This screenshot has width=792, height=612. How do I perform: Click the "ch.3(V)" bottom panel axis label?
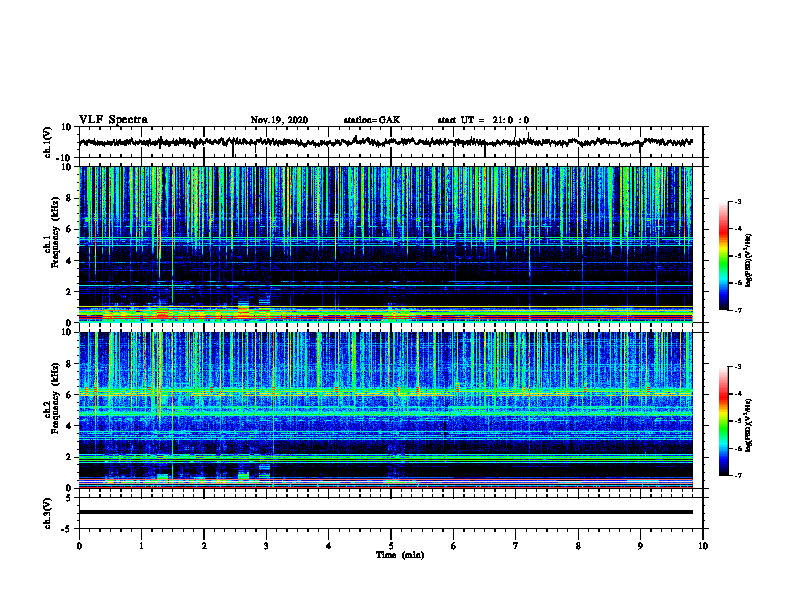click(x=48, y=514)
